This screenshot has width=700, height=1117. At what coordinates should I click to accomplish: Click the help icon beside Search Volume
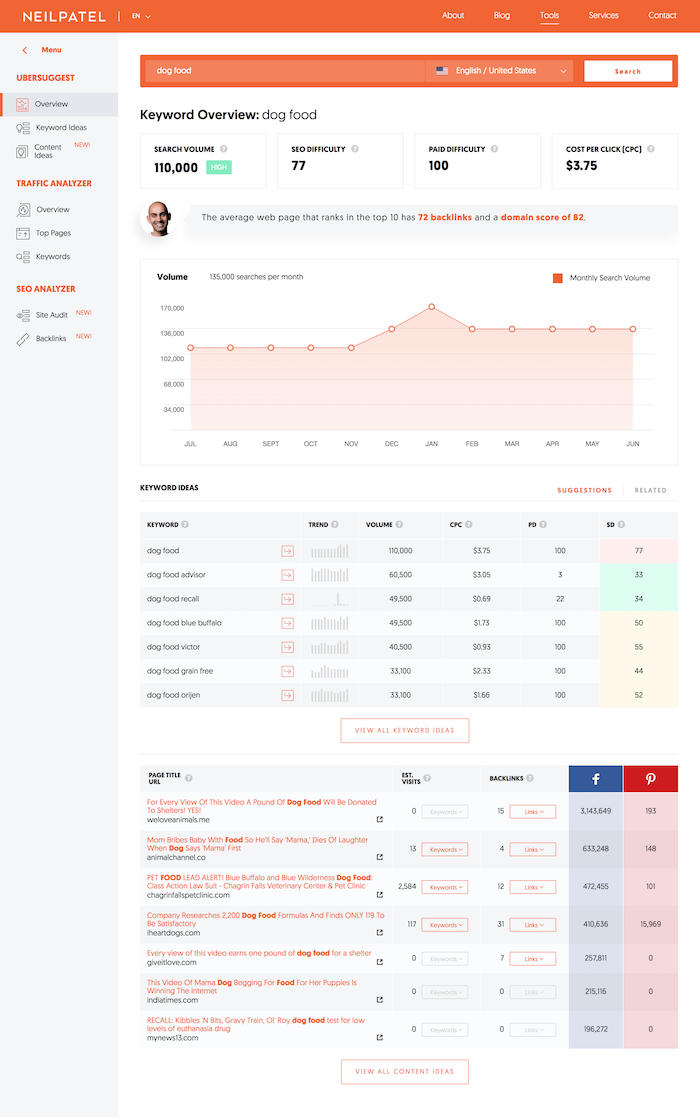click(x=223, y=149)
